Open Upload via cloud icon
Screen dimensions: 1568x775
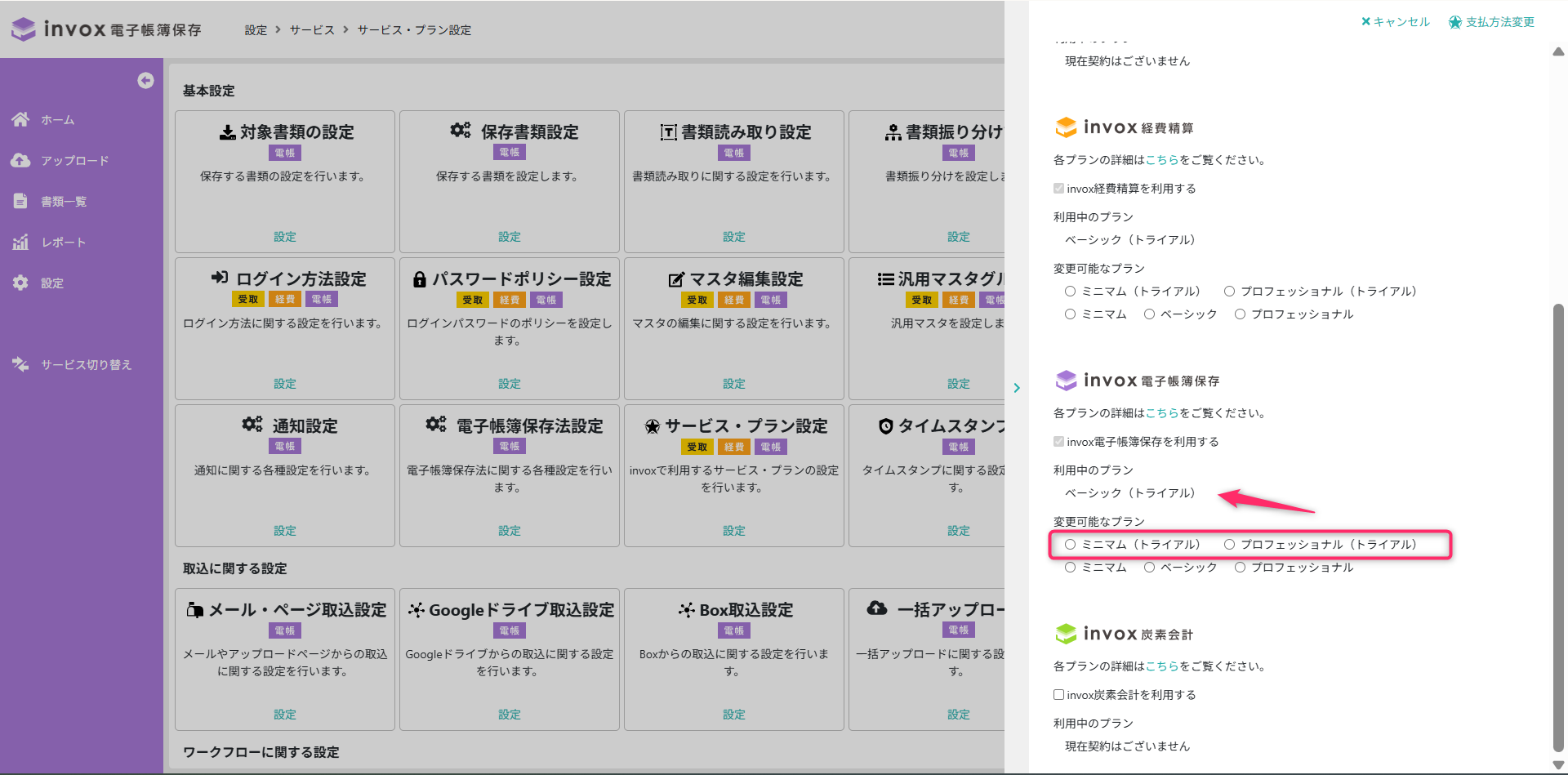coord(20,160)
